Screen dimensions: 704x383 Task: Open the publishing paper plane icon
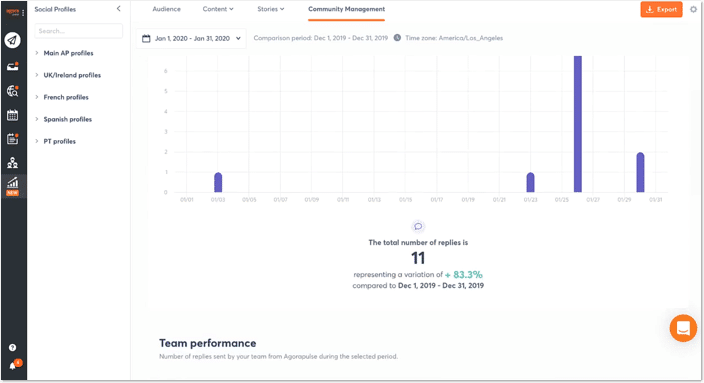pyautogui.click(x=13, y=40)
